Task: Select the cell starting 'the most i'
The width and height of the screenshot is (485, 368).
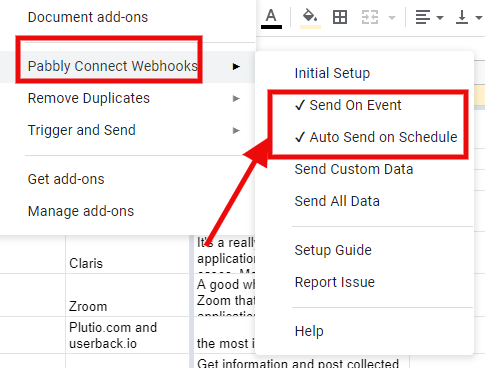Action: [224, 335]
